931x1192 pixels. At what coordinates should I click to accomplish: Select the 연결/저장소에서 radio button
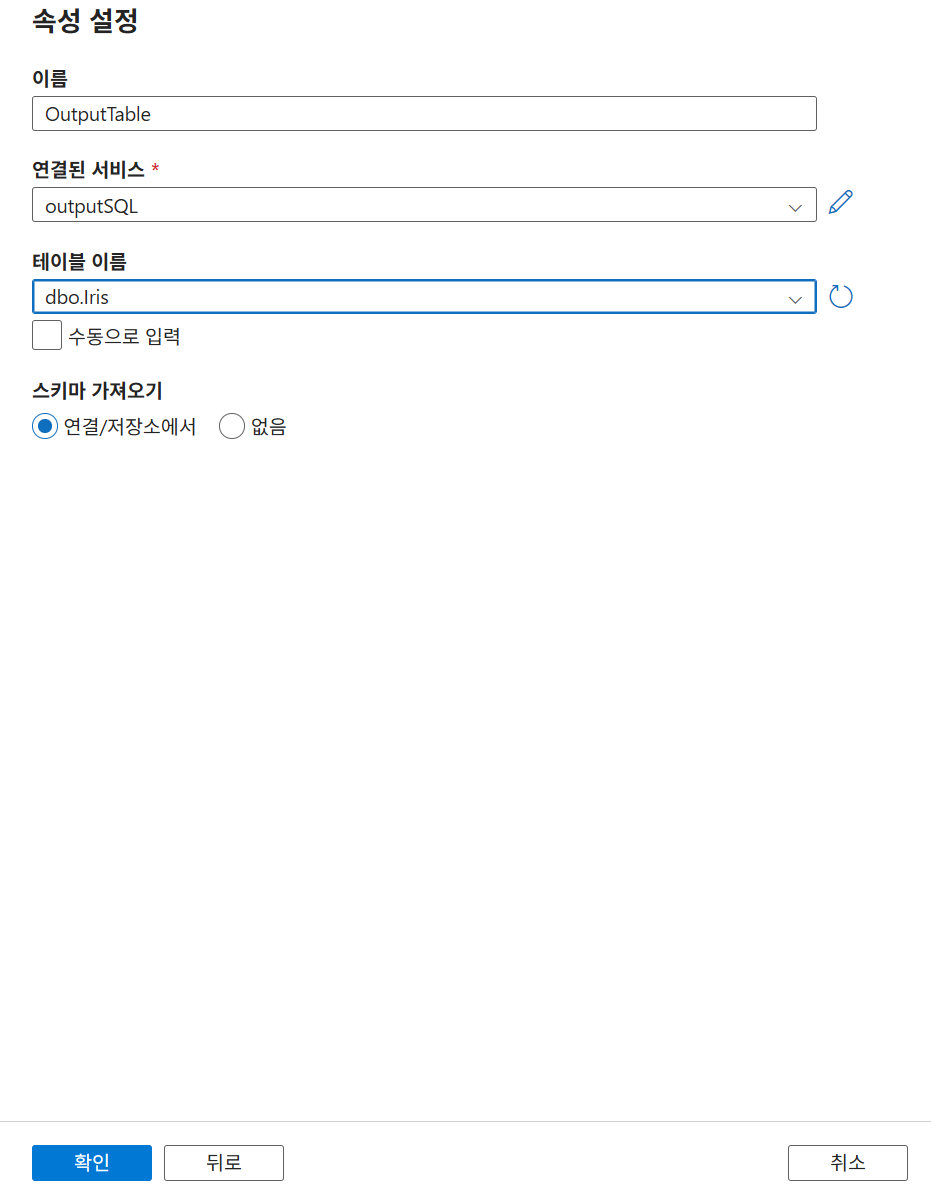coord(45,426)
